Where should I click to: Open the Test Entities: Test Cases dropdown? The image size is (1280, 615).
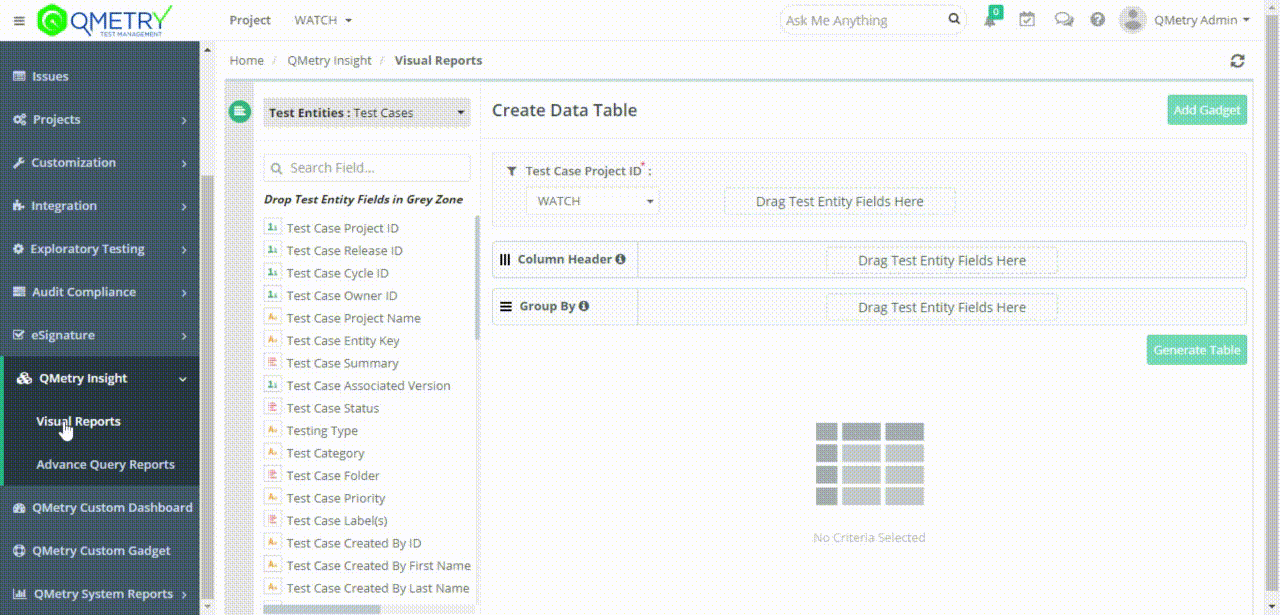367,113
